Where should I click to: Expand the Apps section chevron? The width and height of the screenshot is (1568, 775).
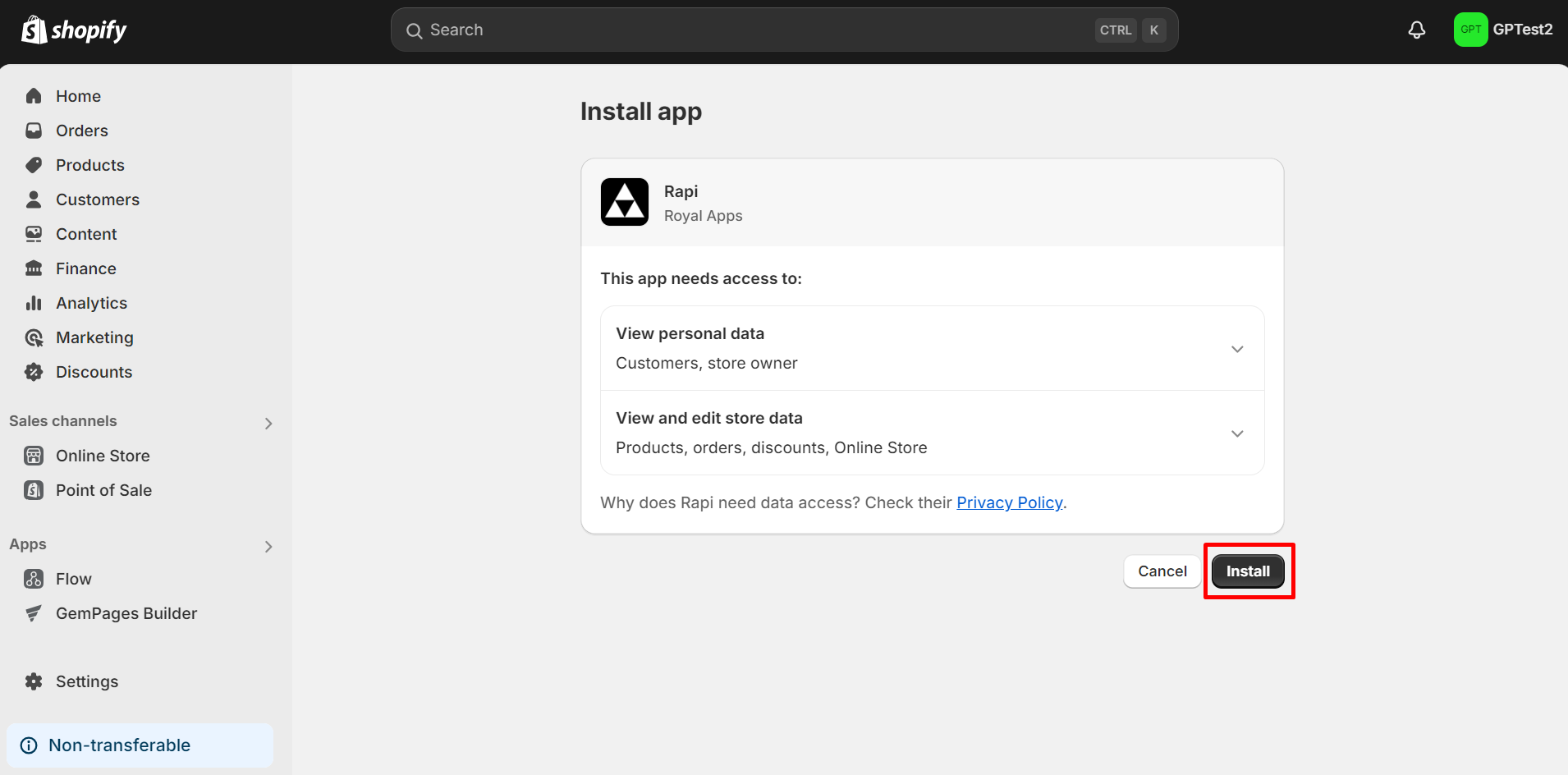267,546
